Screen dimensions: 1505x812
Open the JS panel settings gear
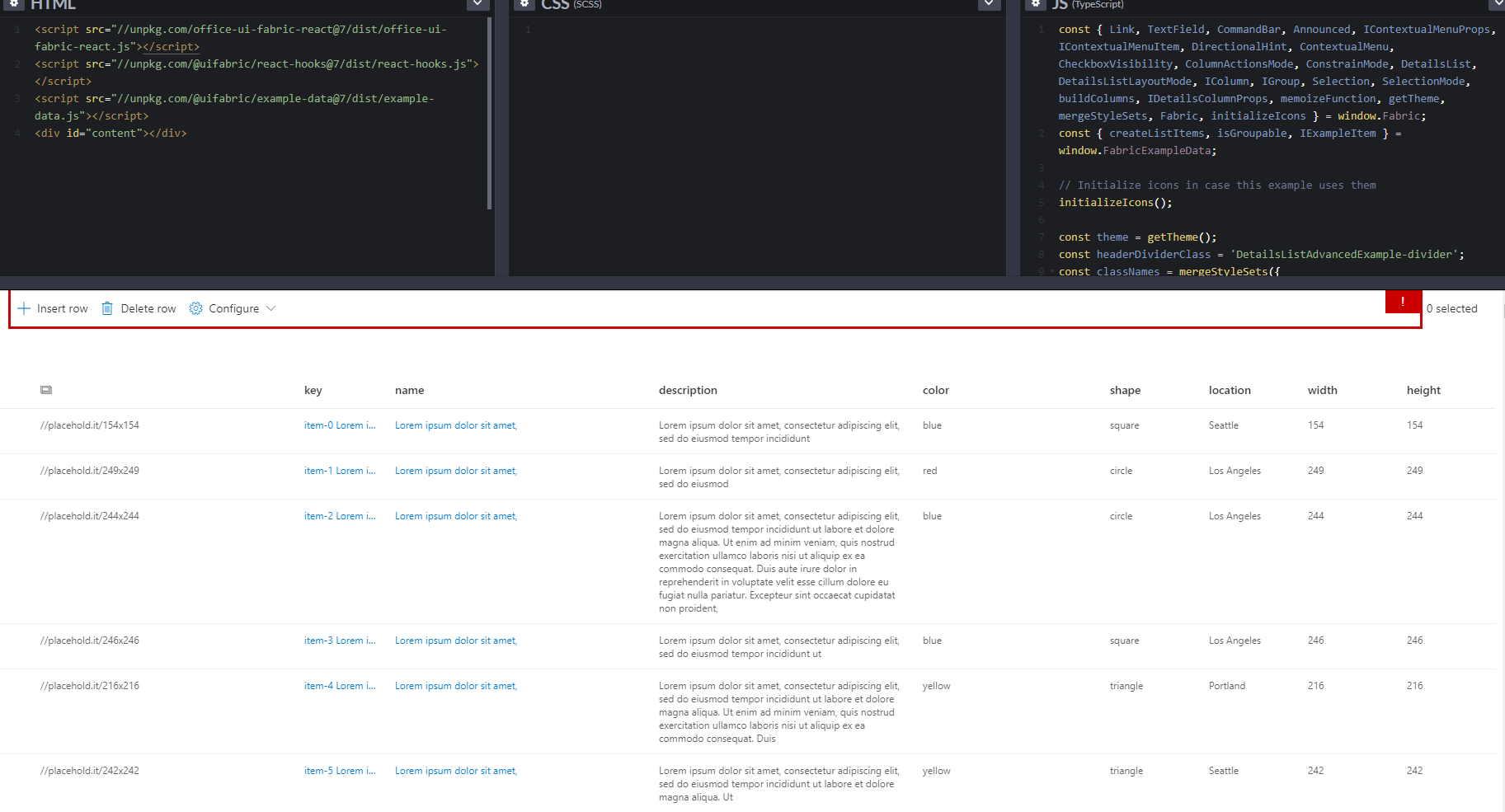[x=1036, y=4]
